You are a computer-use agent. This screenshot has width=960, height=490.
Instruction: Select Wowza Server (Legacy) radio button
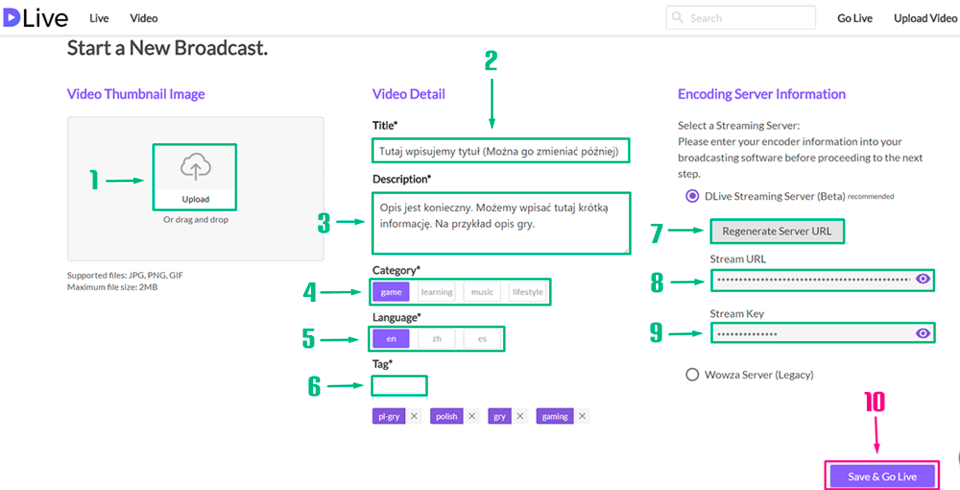[x=692, y=375]
